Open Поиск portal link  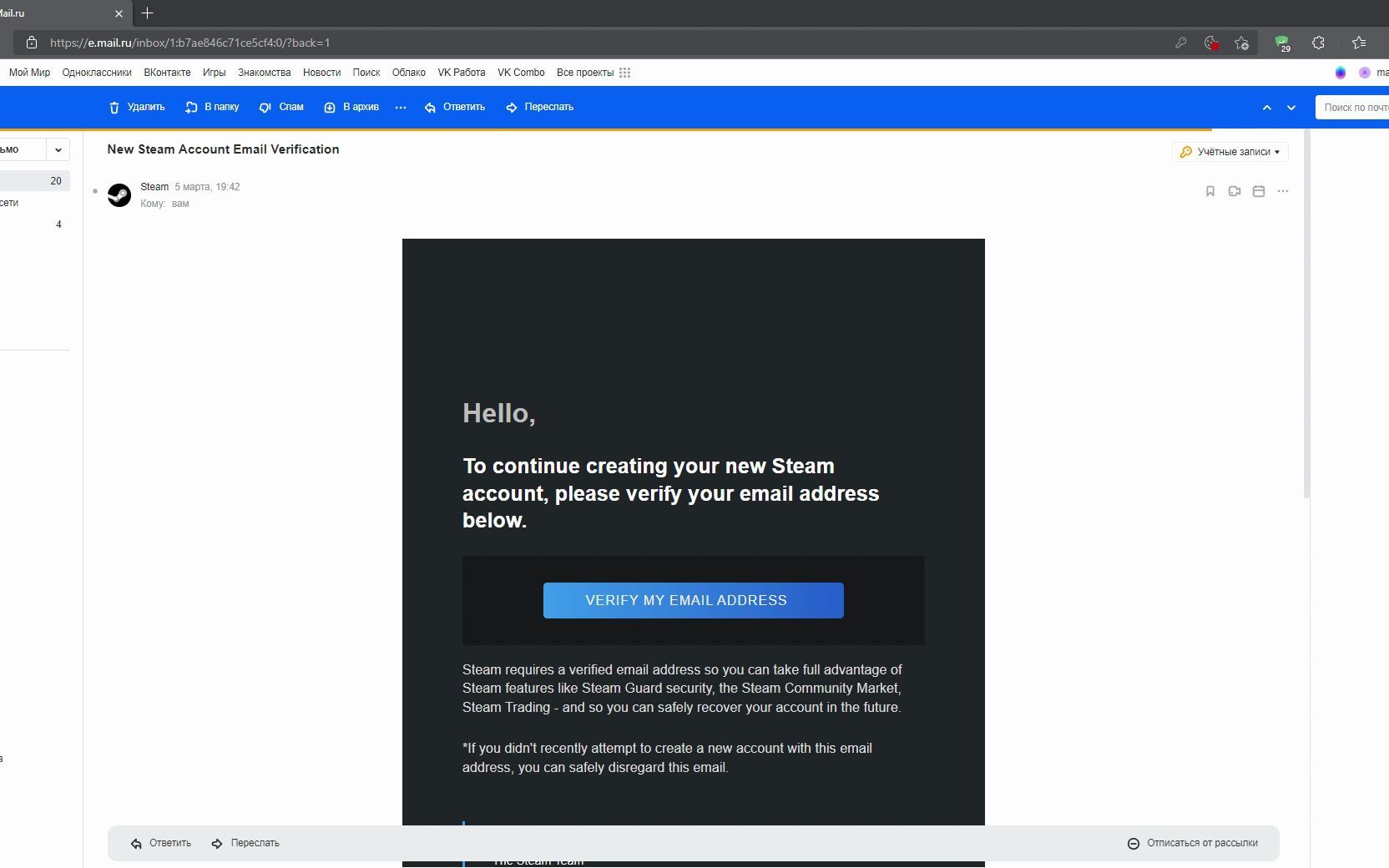[x=366, y=73]
